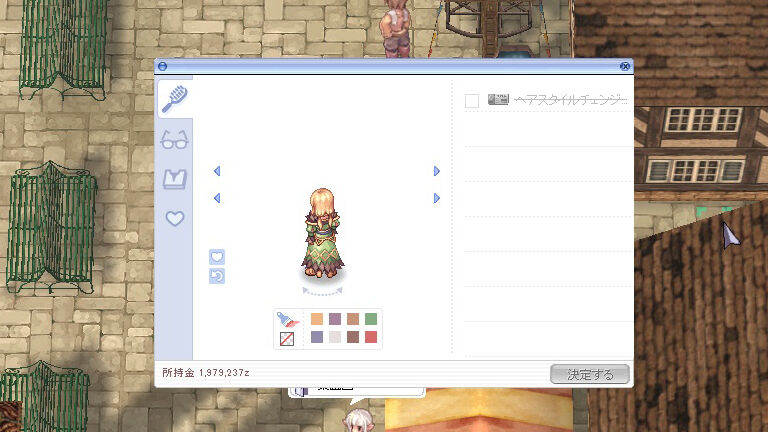
Task: Pick the orange hair color swatch
Action: point(317,319)
